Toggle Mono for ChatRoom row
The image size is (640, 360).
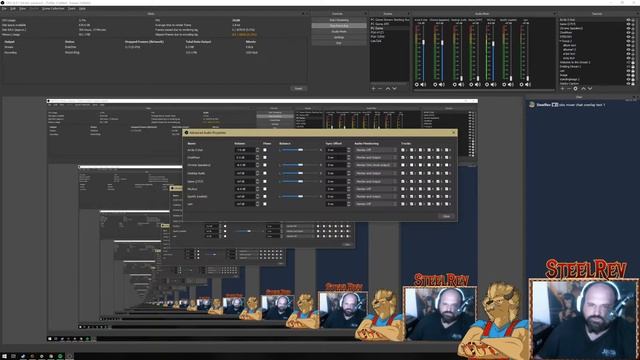pyautogui.click(x=265, y=158)
